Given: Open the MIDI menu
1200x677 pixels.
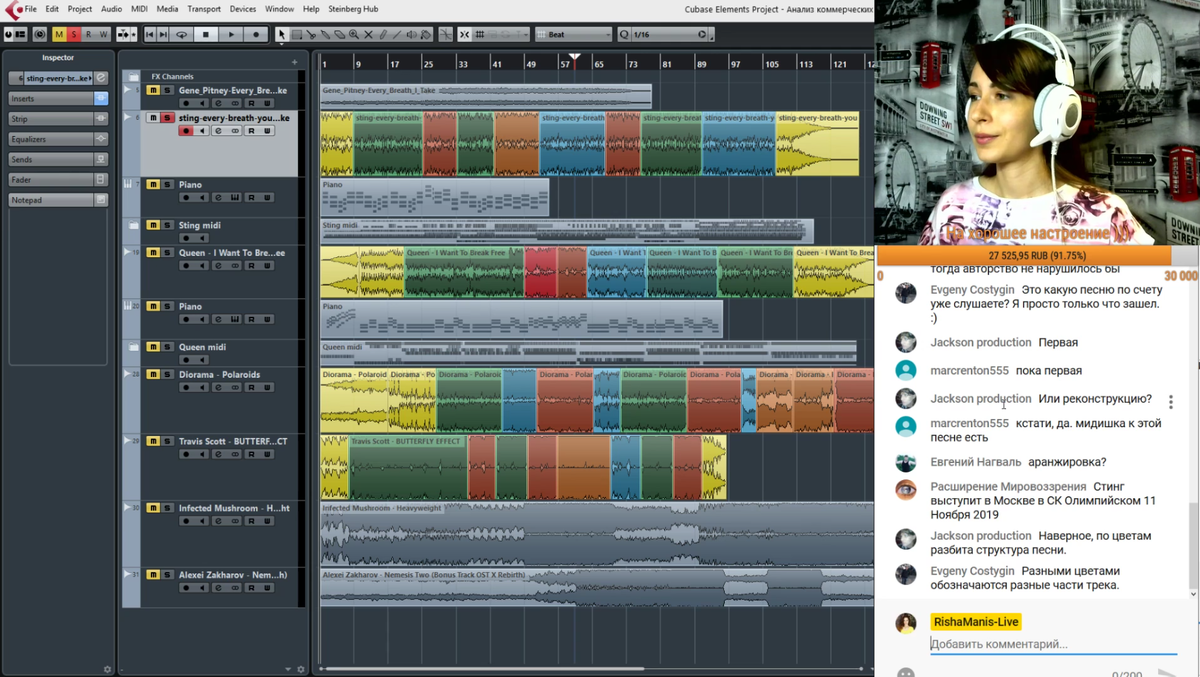Looking at the screenshot, I should (x=140, y=9).
